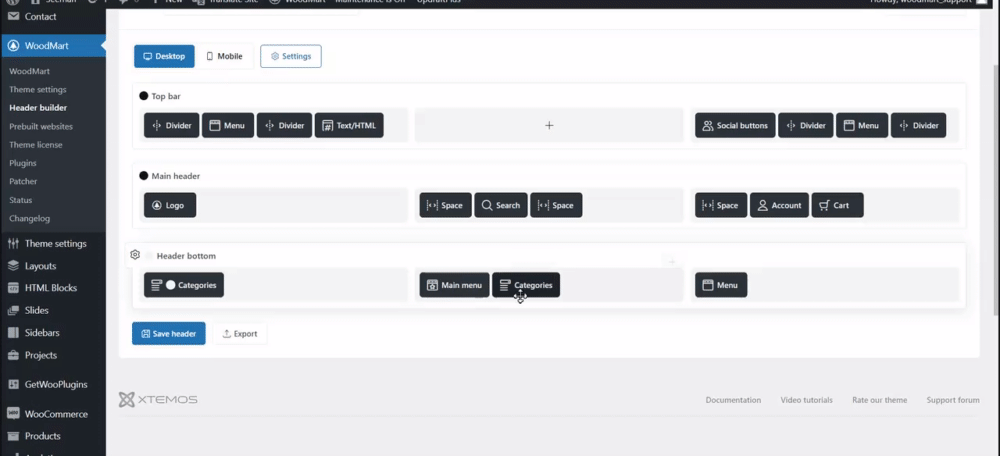Add element to empty Top bar center column
This screenshot has width=1000, height=456.
(x=549, y=126)
